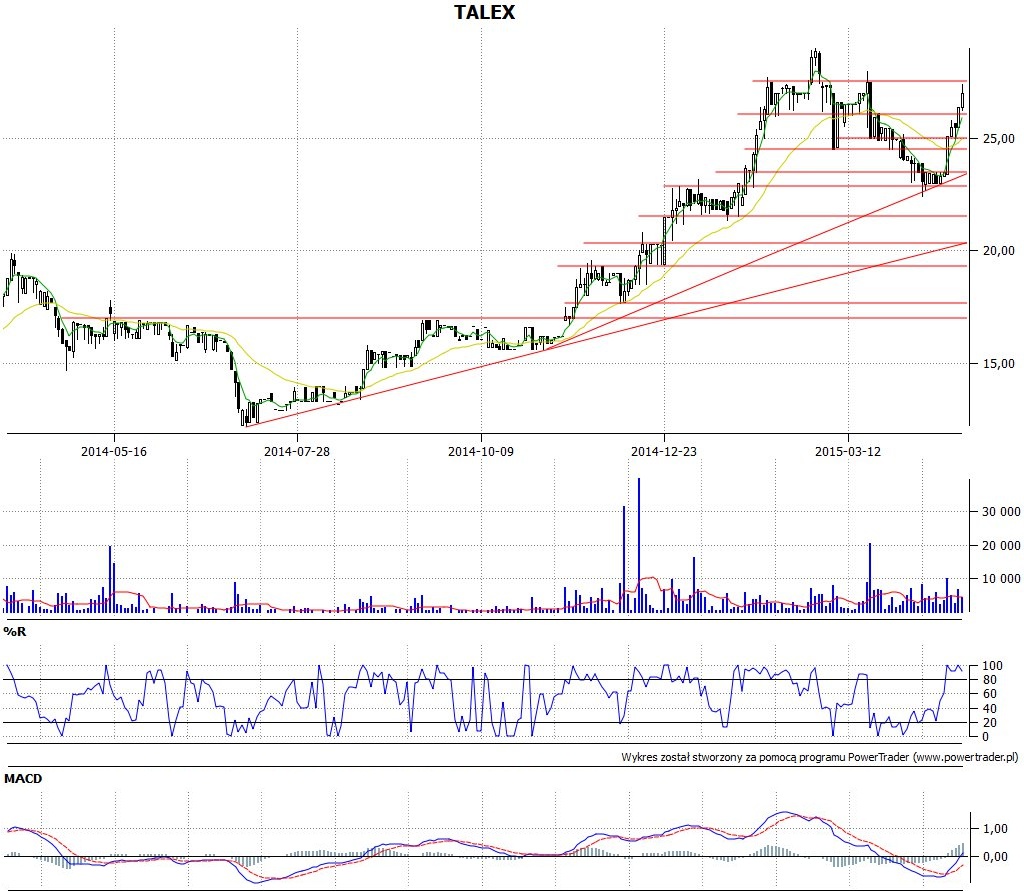
Task: Click the 0,00 MACD axis label
Action: [x=996, y=857]
